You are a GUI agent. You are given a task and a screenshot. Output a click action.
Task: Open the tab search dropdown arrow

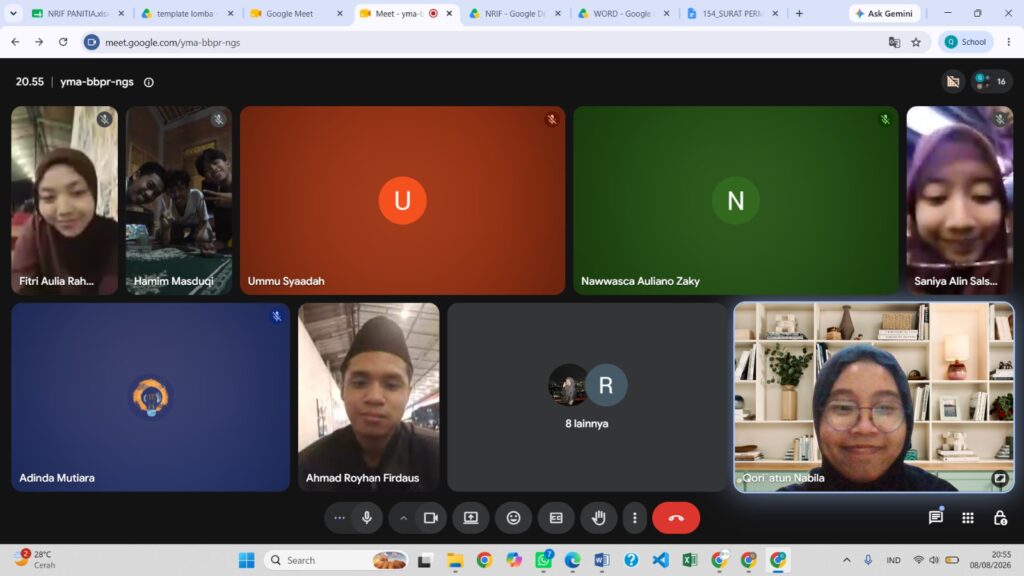tap(13, 13)
